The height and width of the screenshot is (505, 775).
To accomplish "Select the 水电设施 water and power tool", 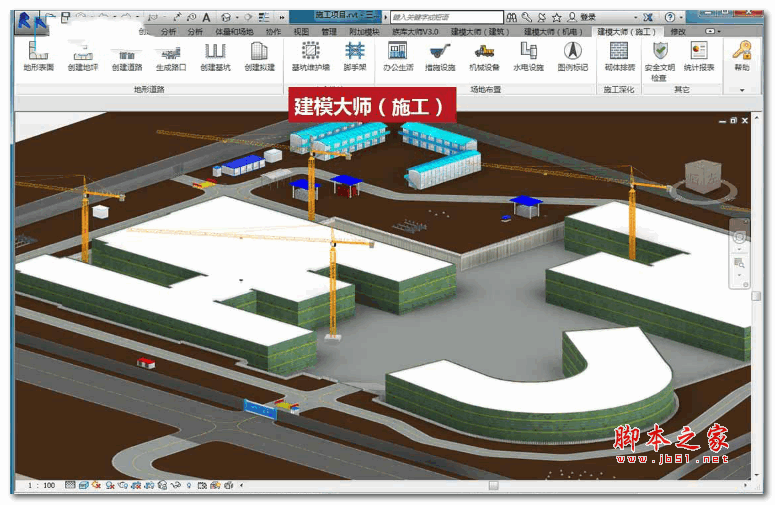I will (528, 57).
